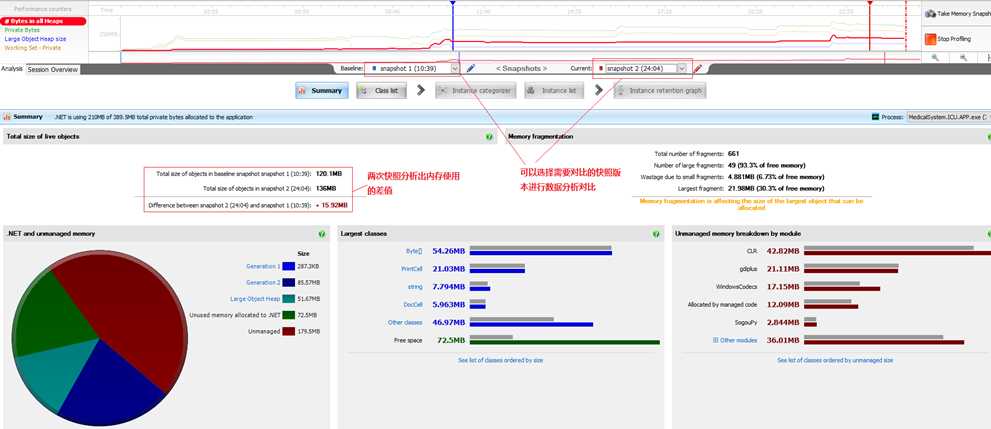This screenshot has height=429, width=991.
Task: Click the Take Memory Snapshot camera icon
Action: [930, 13]
